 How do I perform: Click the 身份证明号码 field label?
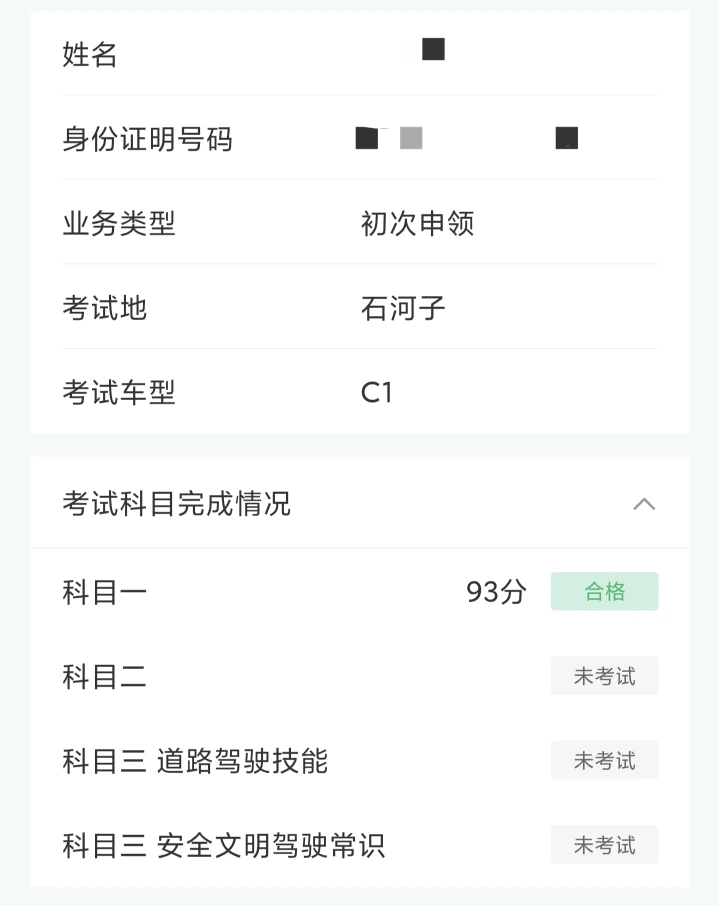click(x=147, y=139)
